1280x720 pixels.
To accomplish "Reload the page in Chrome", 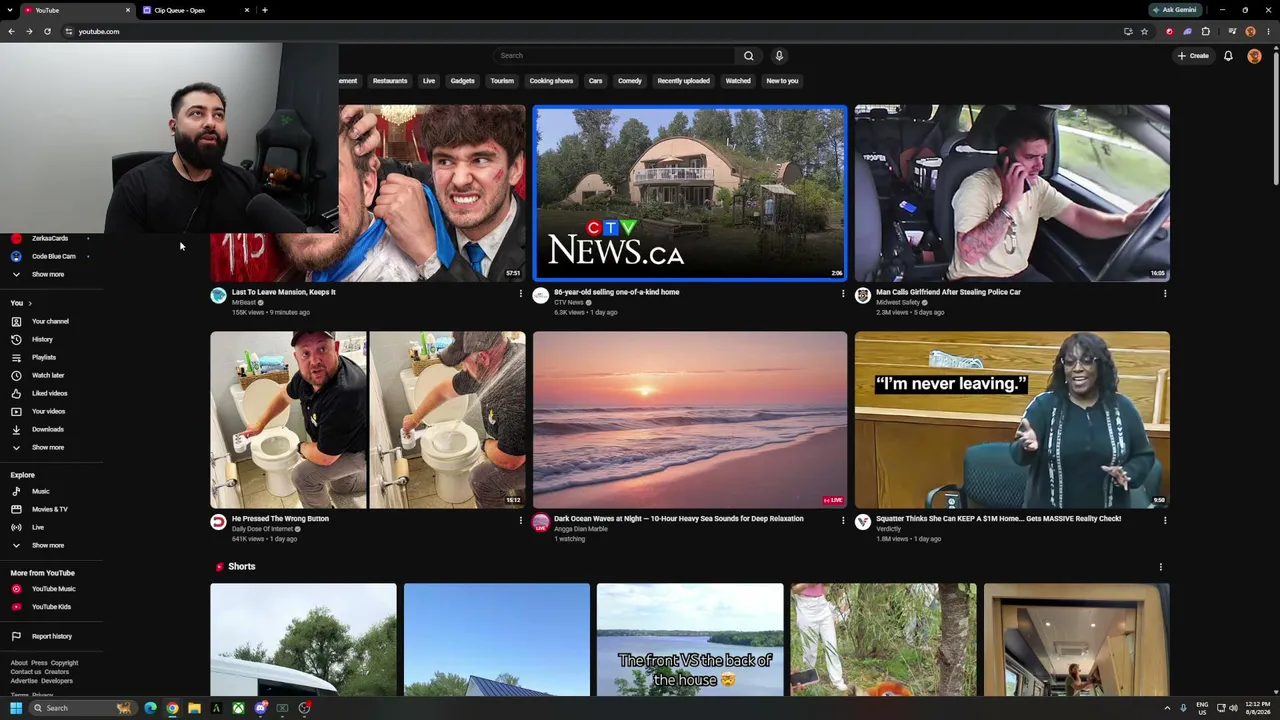I will (47, 31).
